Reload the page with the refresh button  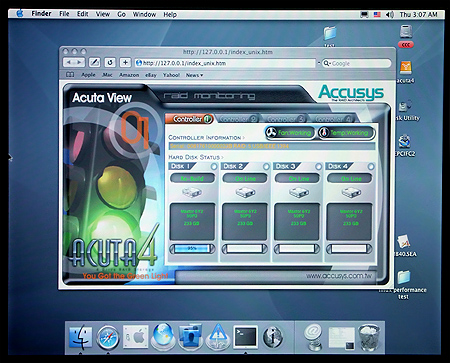click(x=110, y=62)
